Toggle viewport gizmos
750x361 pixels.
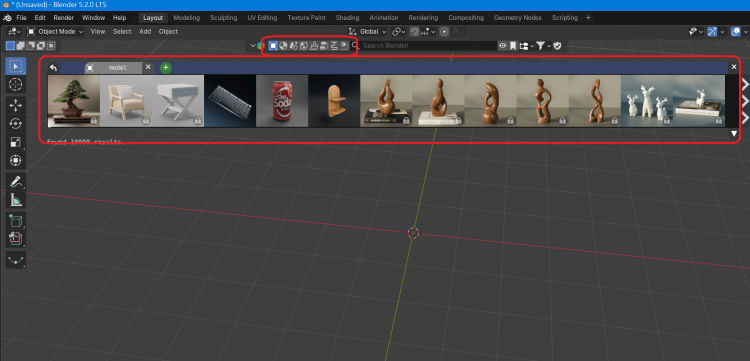pos(713,32)
